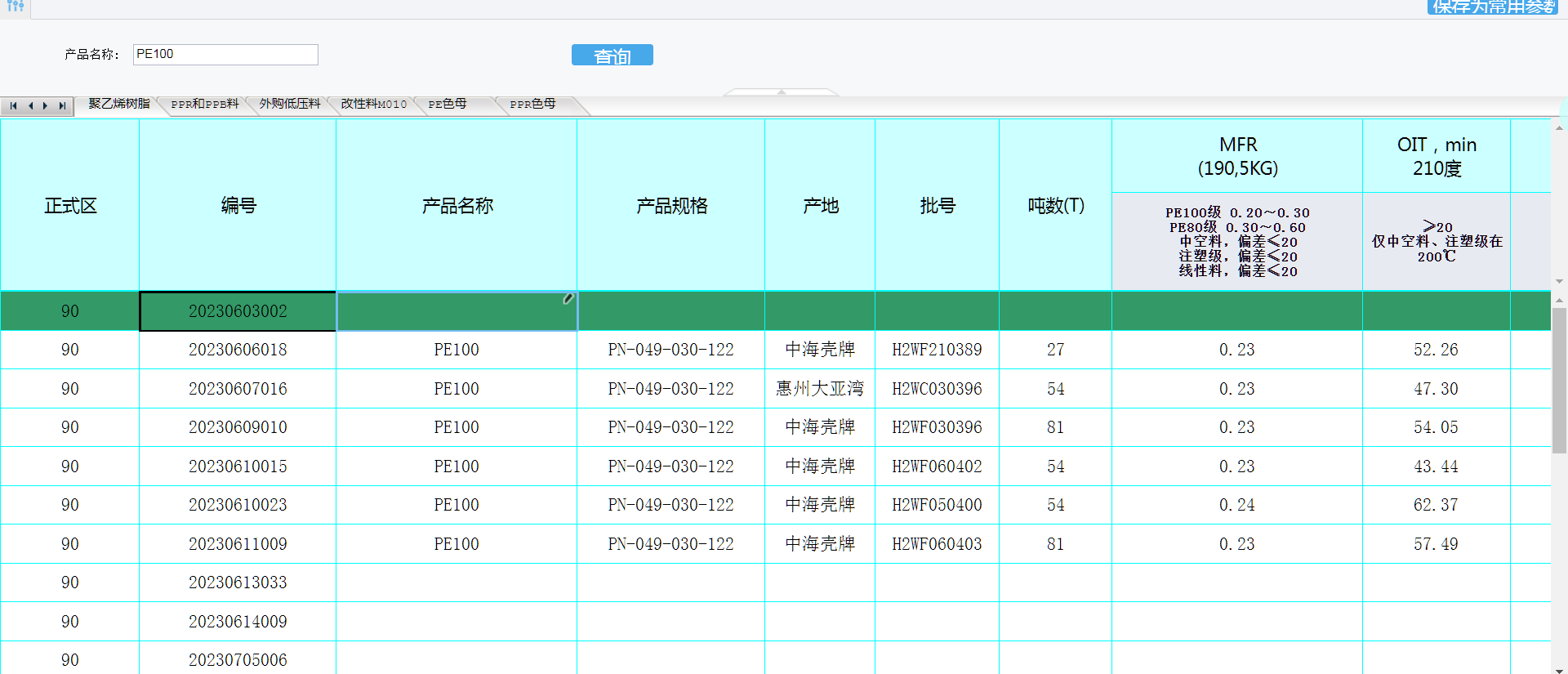Select the number cell 20230705006
1568x674 pixels.
point(238,659)
